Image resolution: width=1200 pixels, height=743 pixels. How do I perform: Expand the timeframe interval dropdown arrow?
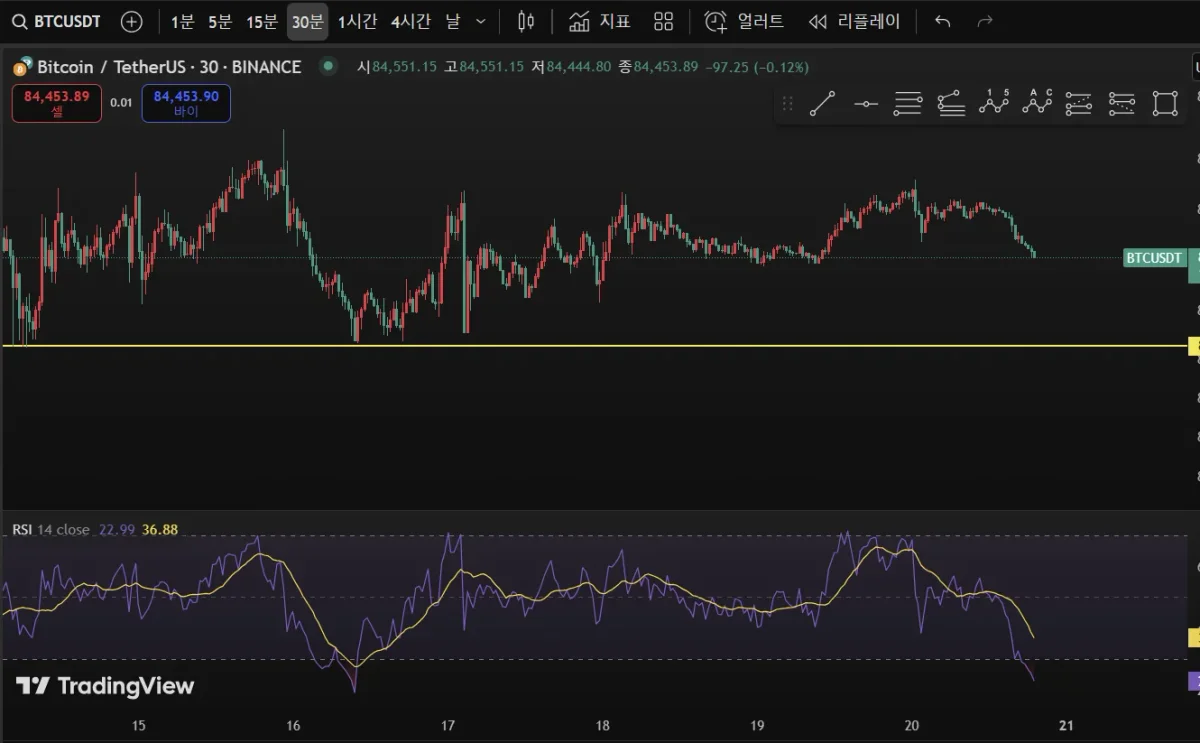(x=481, y=22)
